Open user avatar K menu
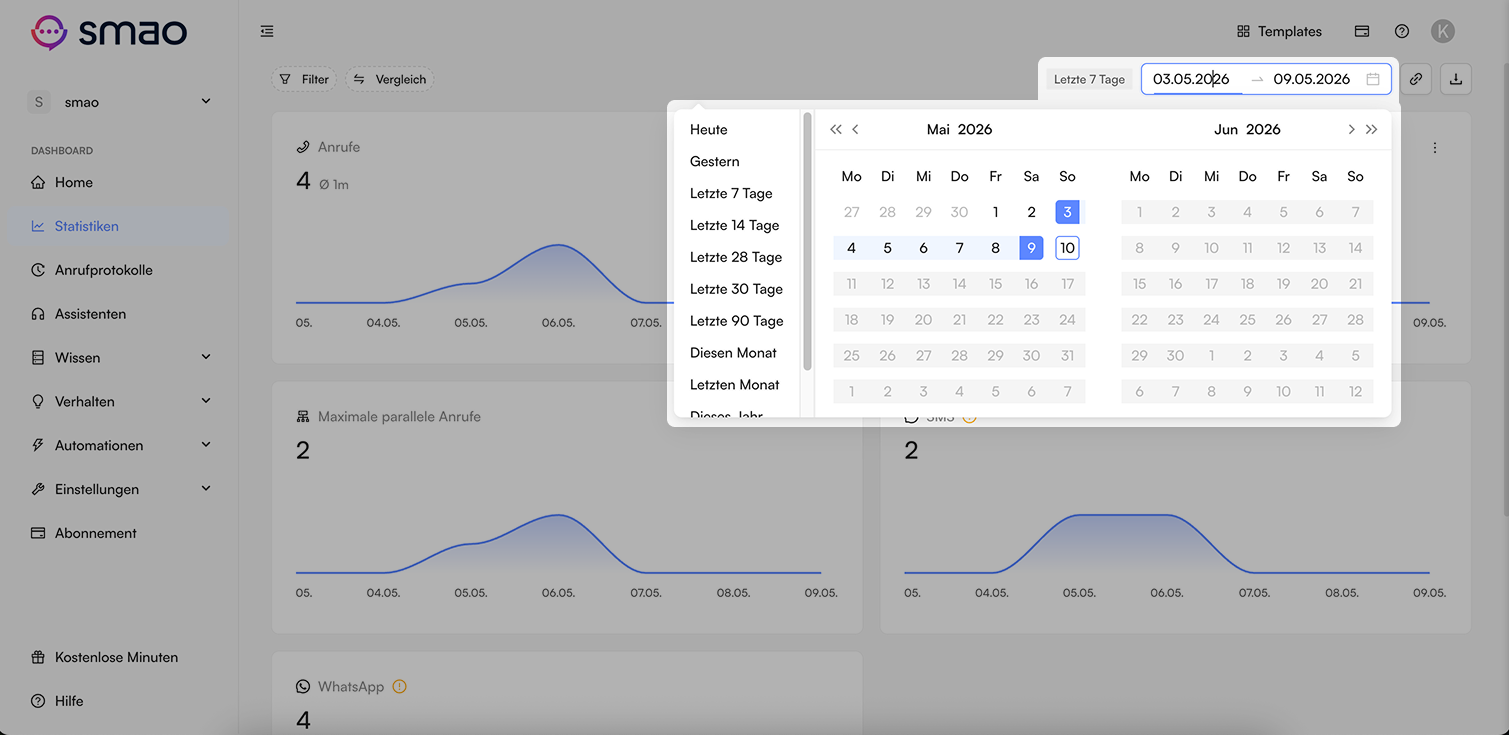The width and height of the screenshot is (1509, 735). click(1442, 31)
